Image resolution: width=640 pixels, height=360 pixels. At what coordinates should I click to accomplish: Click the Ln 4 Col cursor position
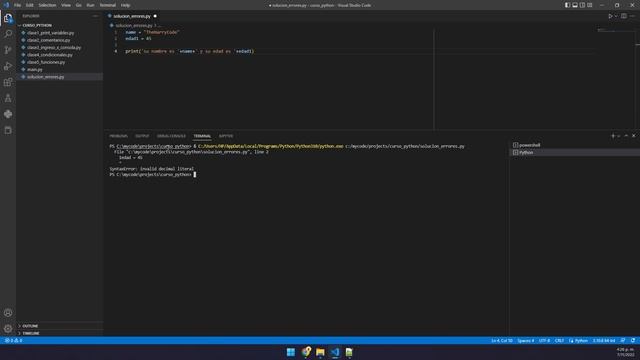[x=502, y=340]
